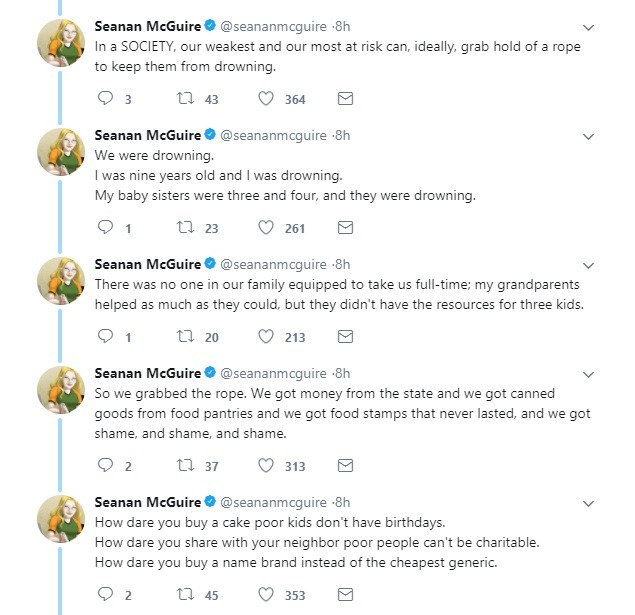Like the tweet with 364 likes
This screenshot has width=635, height=615.
(266, 98)
